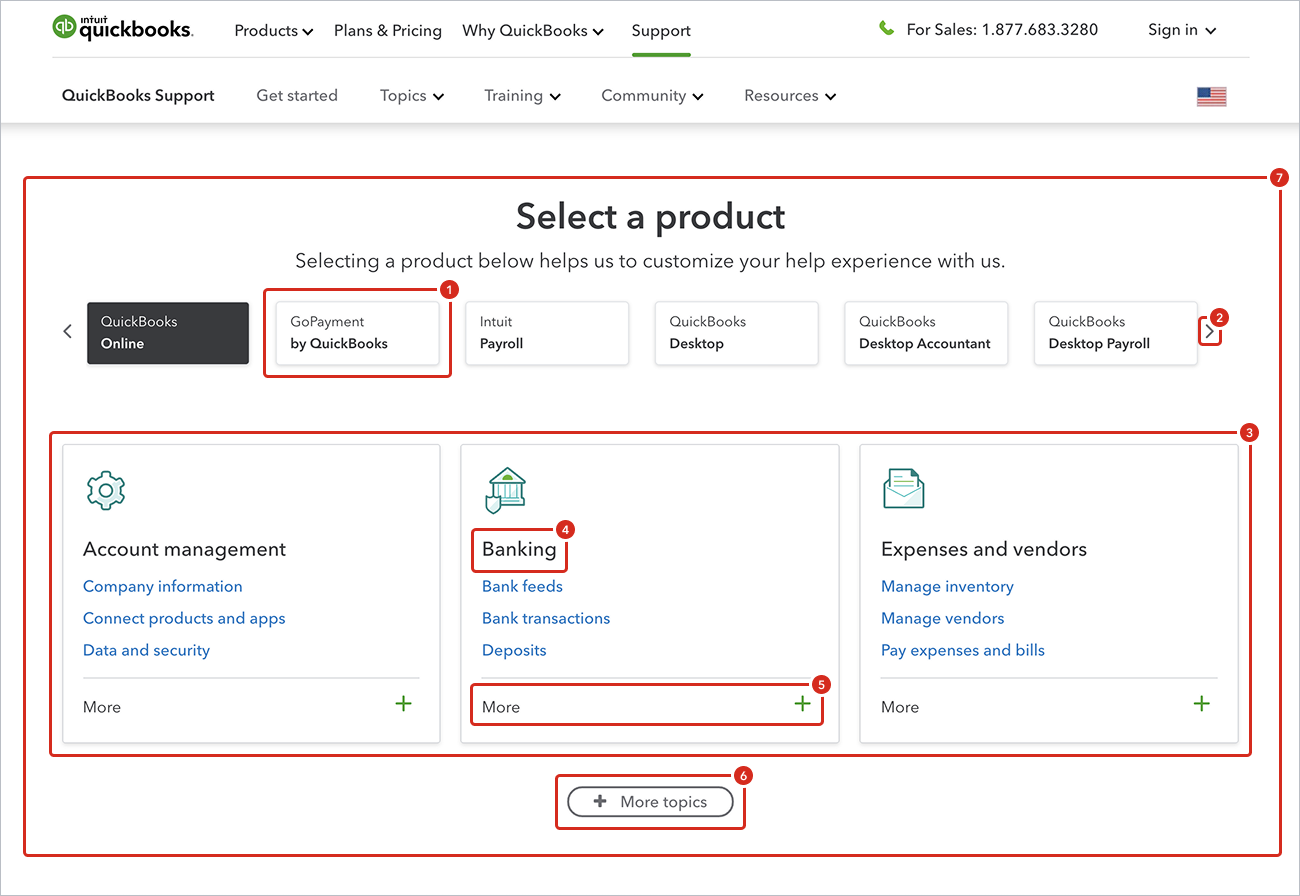The height and width of the screenshot is (896, 1300).
Task: Open the Why QuickBooks dropdown
Action: point(533,31)
